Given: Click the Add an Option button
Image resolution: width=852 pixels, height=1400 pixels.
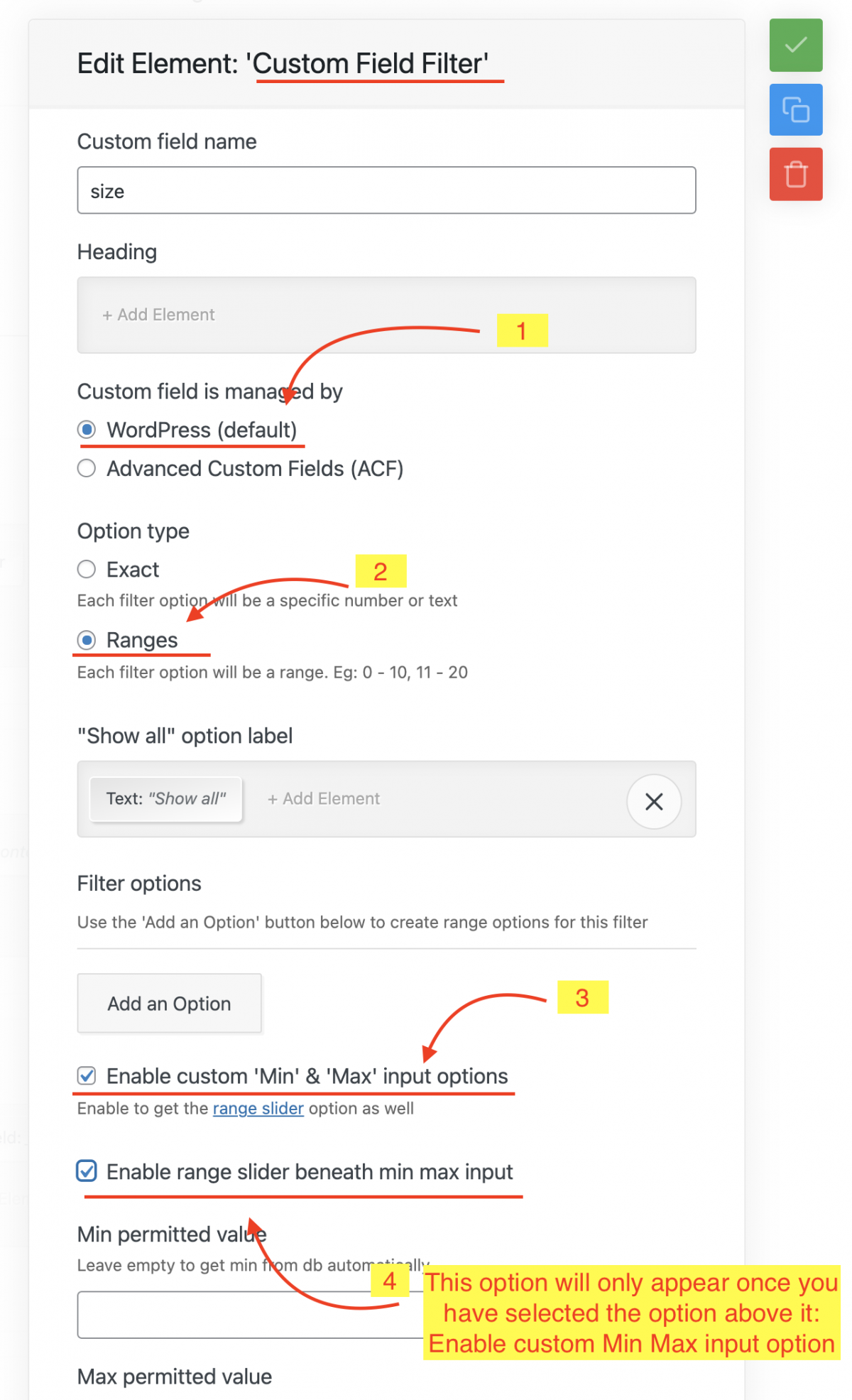Looking at the screenshot, I should click(169, 1003).
